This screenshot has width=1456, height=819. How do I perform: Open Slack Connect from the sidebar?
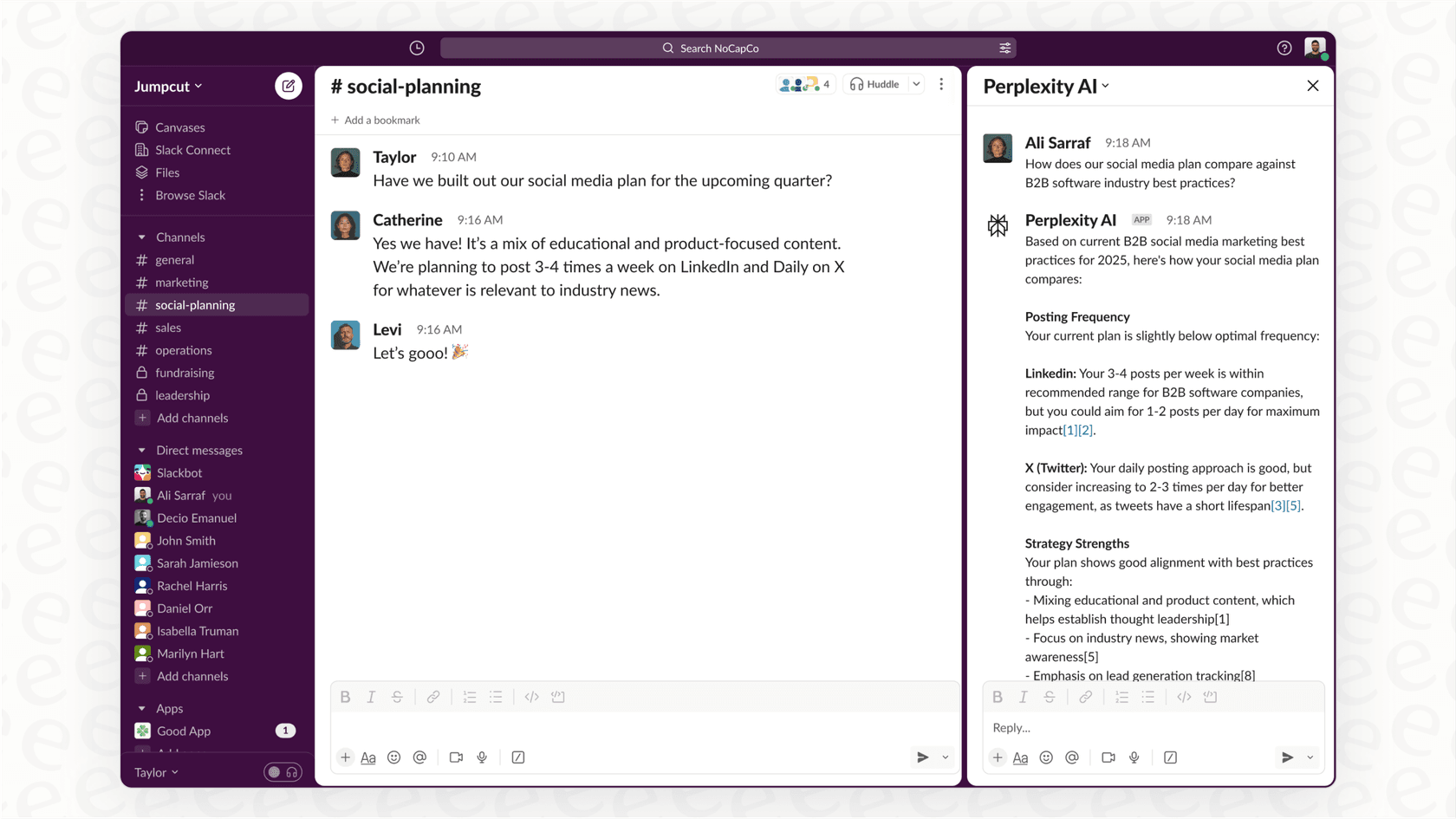click(x=192, y=149)
